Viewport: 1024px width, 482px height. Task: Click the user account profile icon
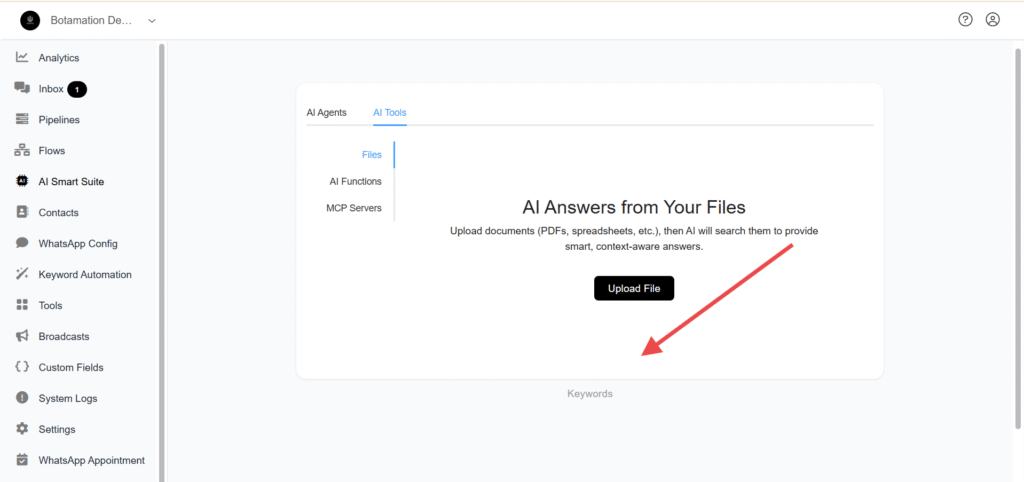(x=993, y=20)
